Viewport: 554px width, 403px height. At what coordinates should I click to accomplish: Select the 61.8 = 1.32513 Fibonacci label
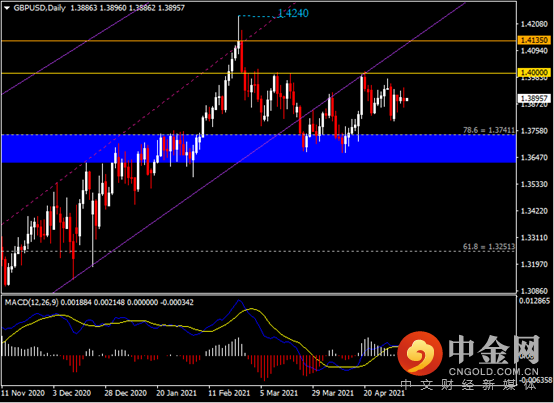tap(489, 247)
